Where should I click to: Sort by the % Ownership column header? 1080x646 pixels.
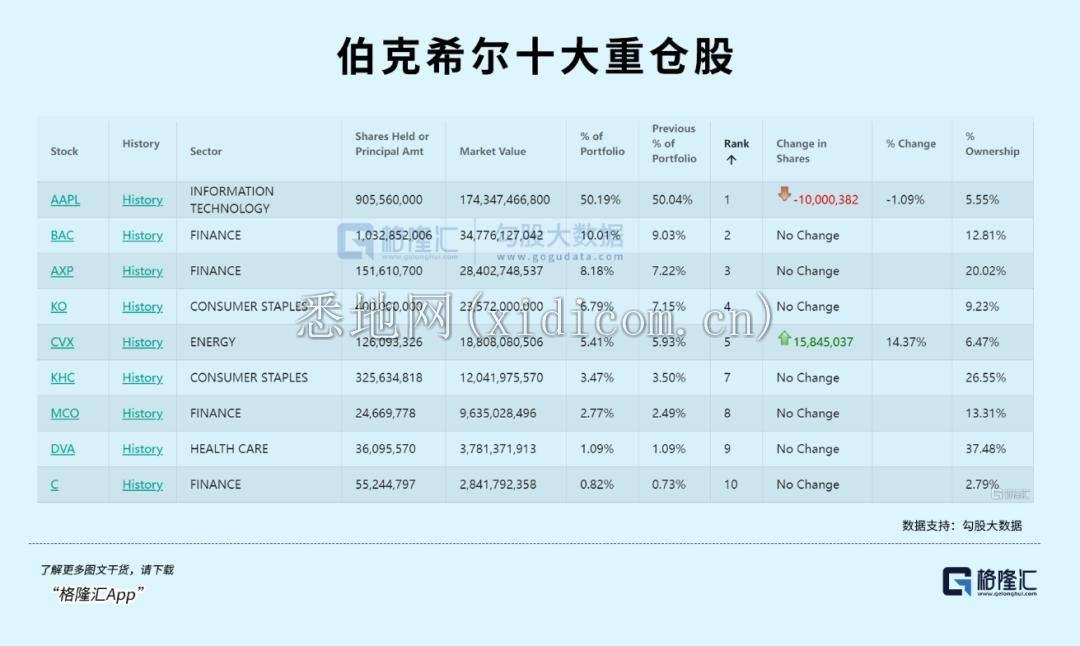[x=992, y=144]
